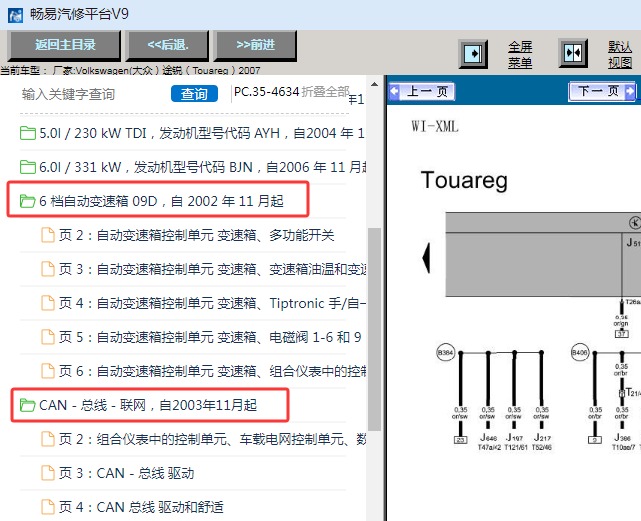
Task: Open the 默认视图 link
Action: click(620, 54)
